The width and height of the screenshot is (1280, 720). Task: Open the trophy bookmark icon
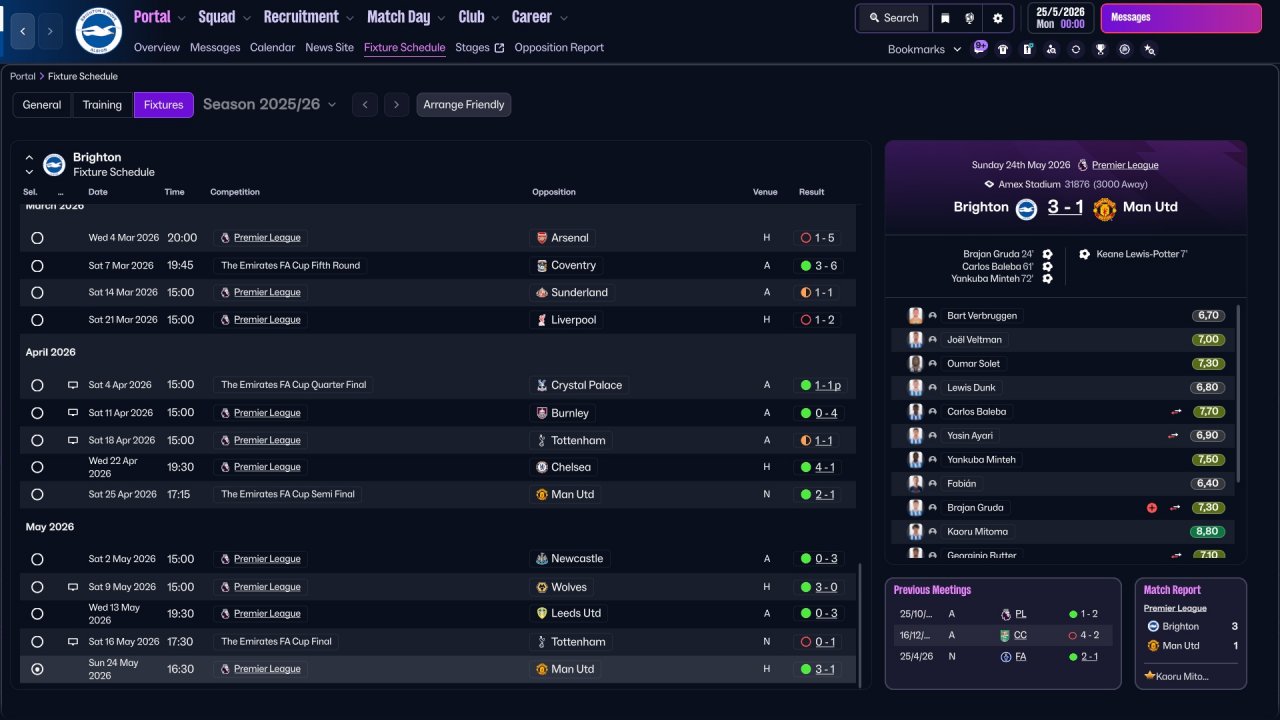[x=1100, y=49]
